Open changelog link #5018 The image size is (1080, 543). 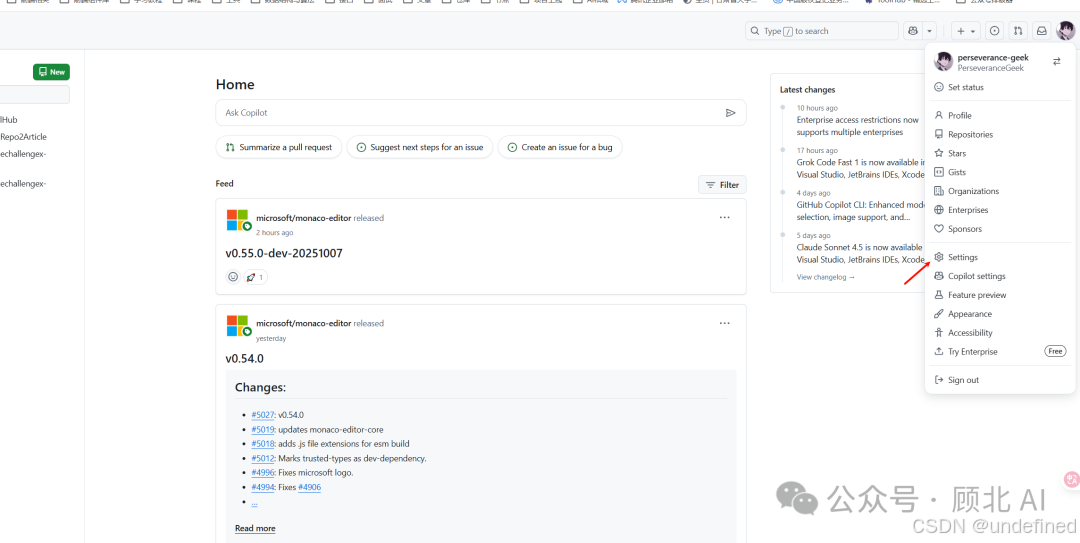tap(263, 444)
